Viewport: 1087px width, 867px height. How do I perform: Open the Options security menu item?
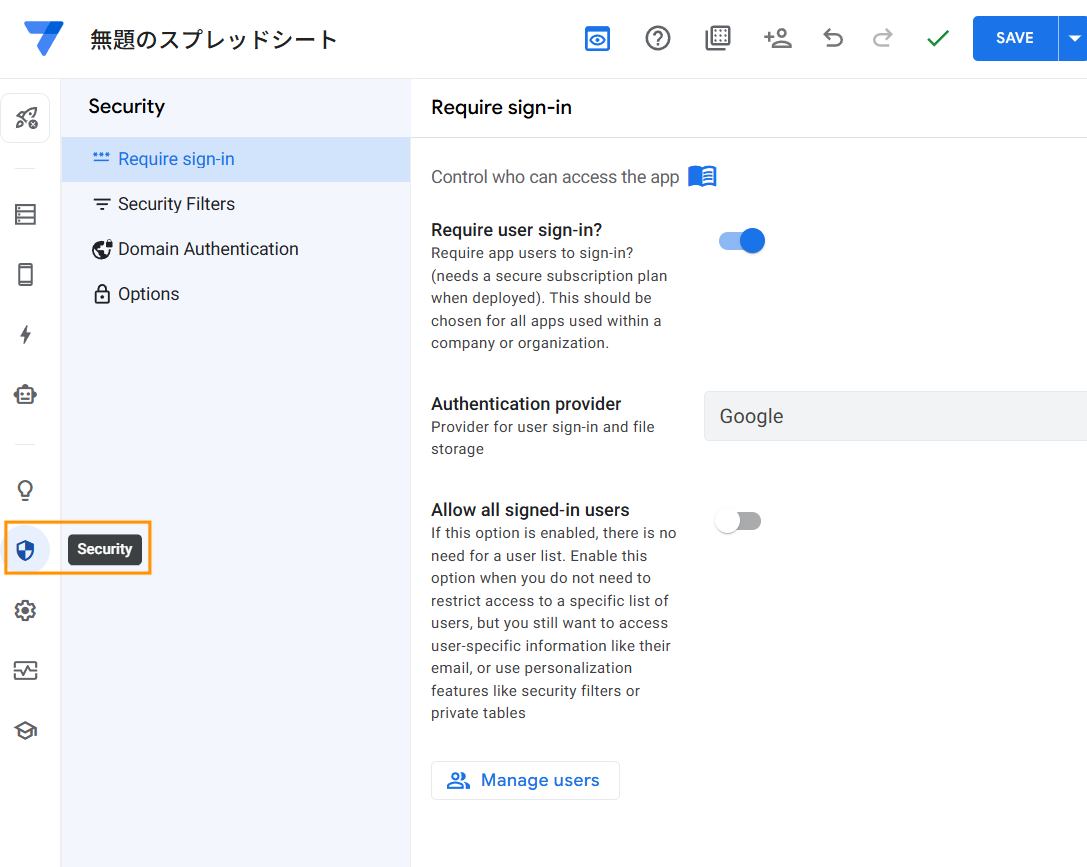point(148,294)
